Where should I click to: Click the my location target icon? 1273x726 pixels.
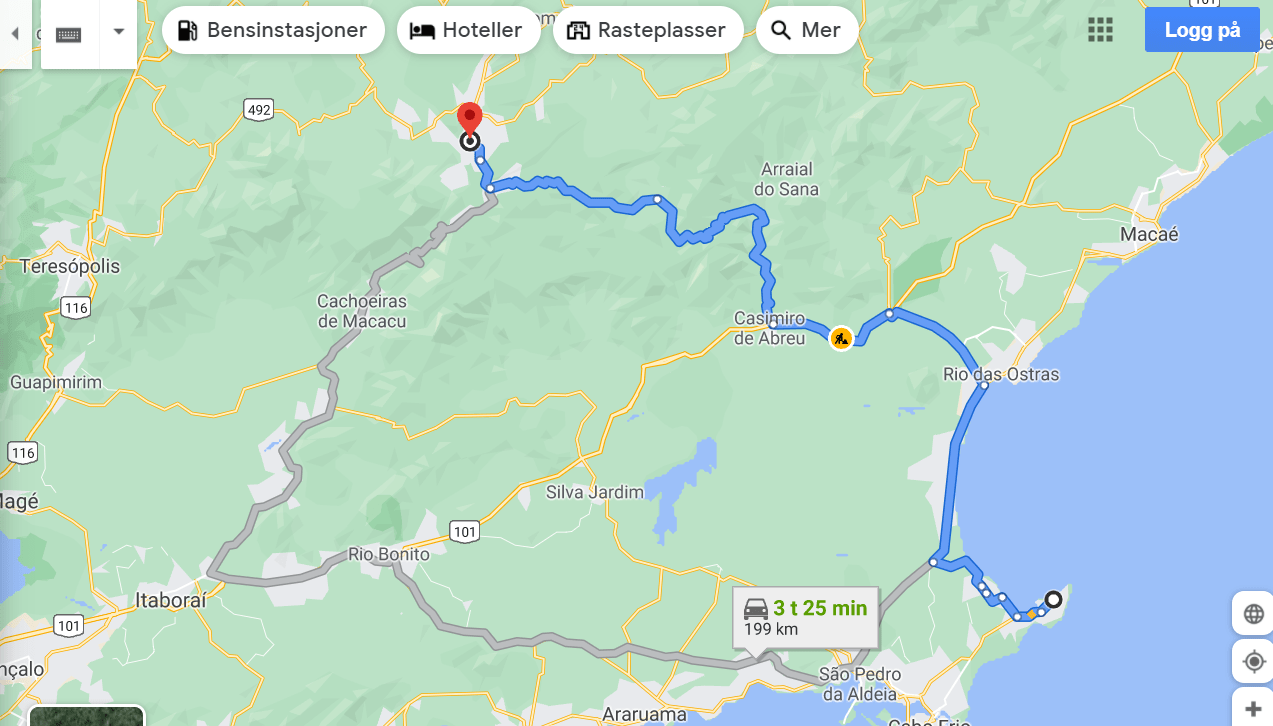pos(1254,661)
